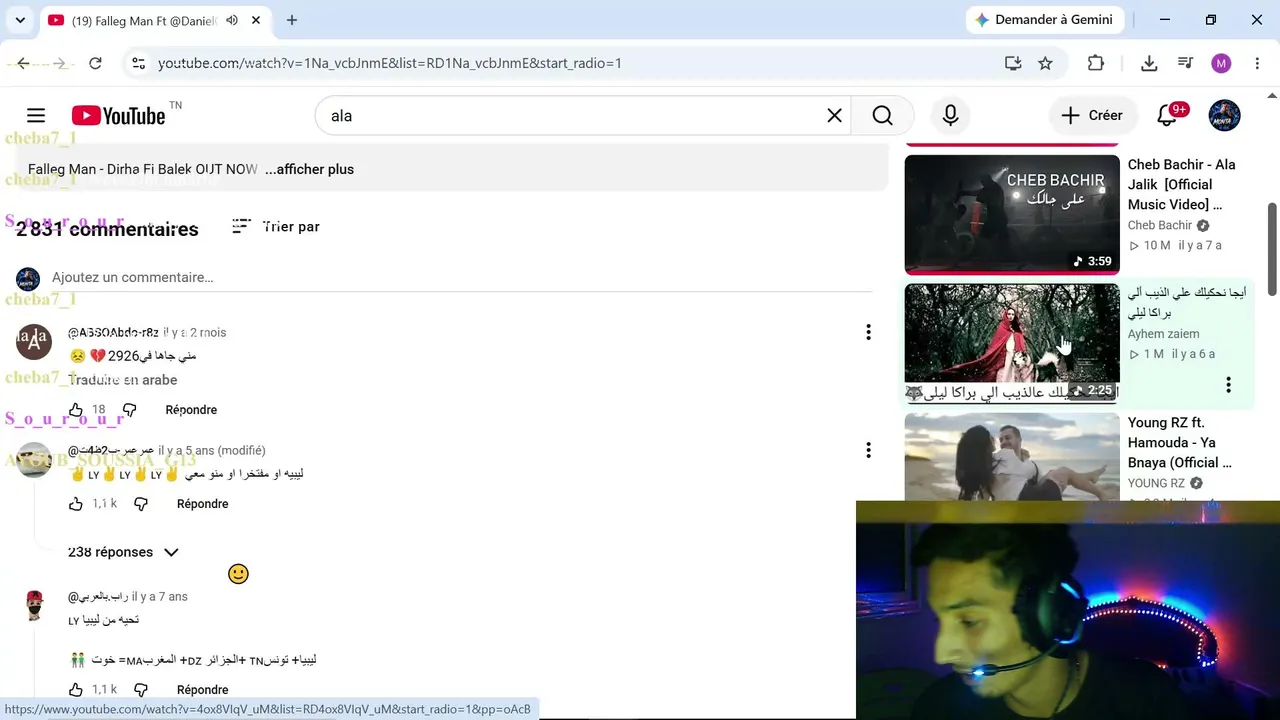This screenshot has width=1280, height=720.
Task: View site information icon in address bar
Action: click(x=138, y=63)
